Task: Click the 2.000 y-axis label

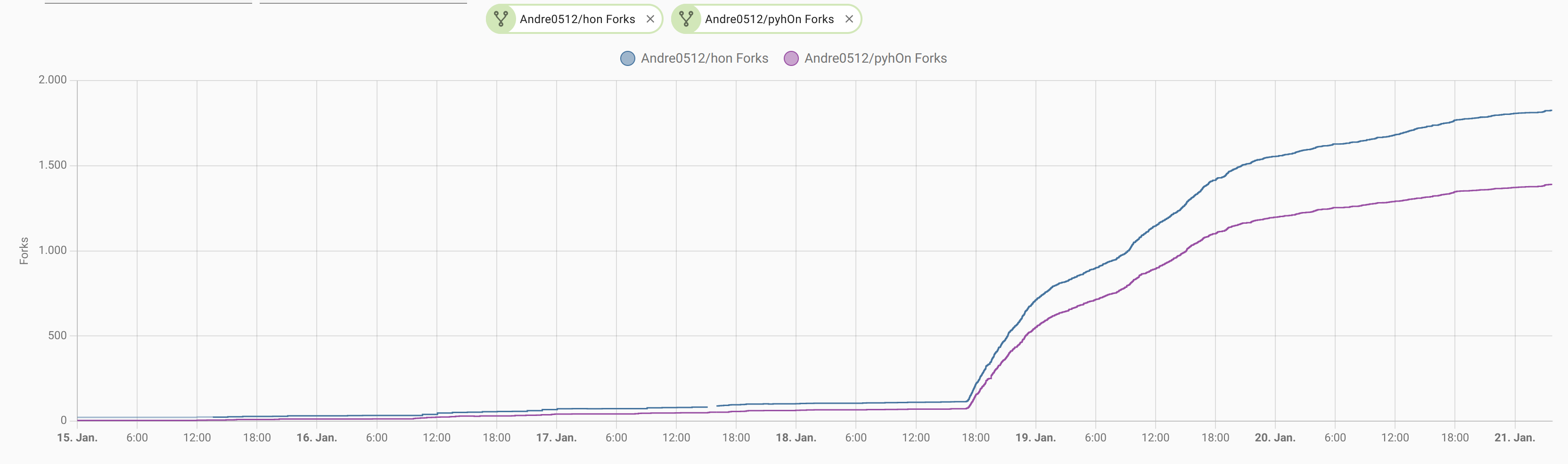Action: pos(52,80)
